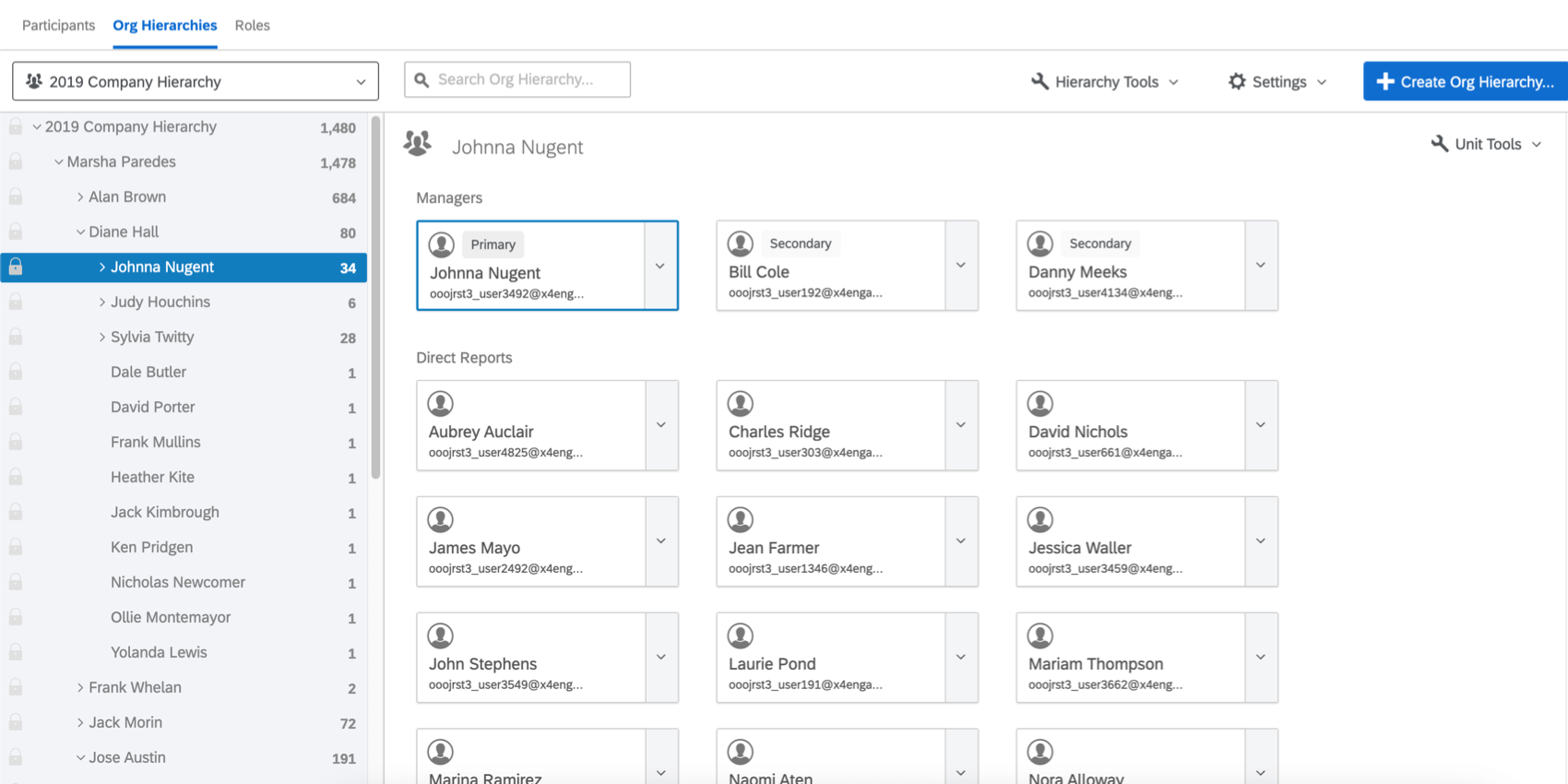
Task: Click the lock icon beside Johnna Nugent
Action: point(16,267)
